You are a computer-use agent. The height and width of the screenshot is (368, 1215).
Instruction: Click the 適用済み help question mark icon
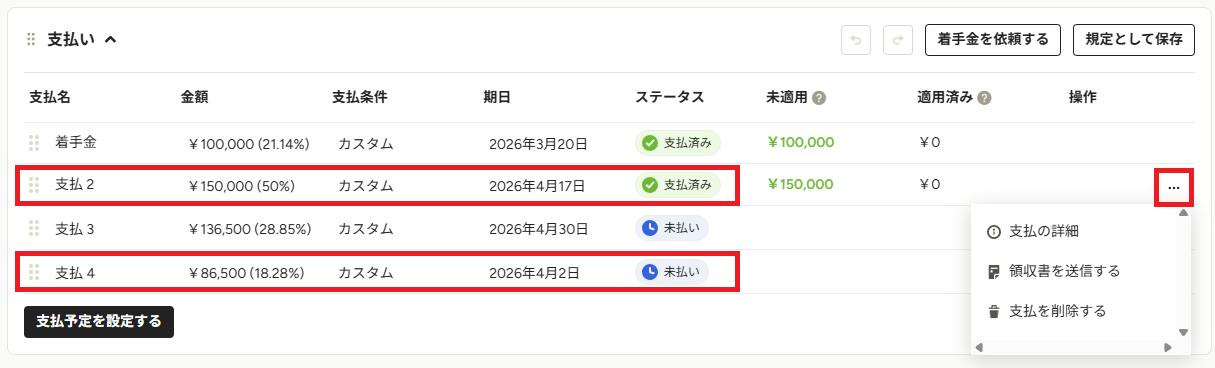[984, 98]
